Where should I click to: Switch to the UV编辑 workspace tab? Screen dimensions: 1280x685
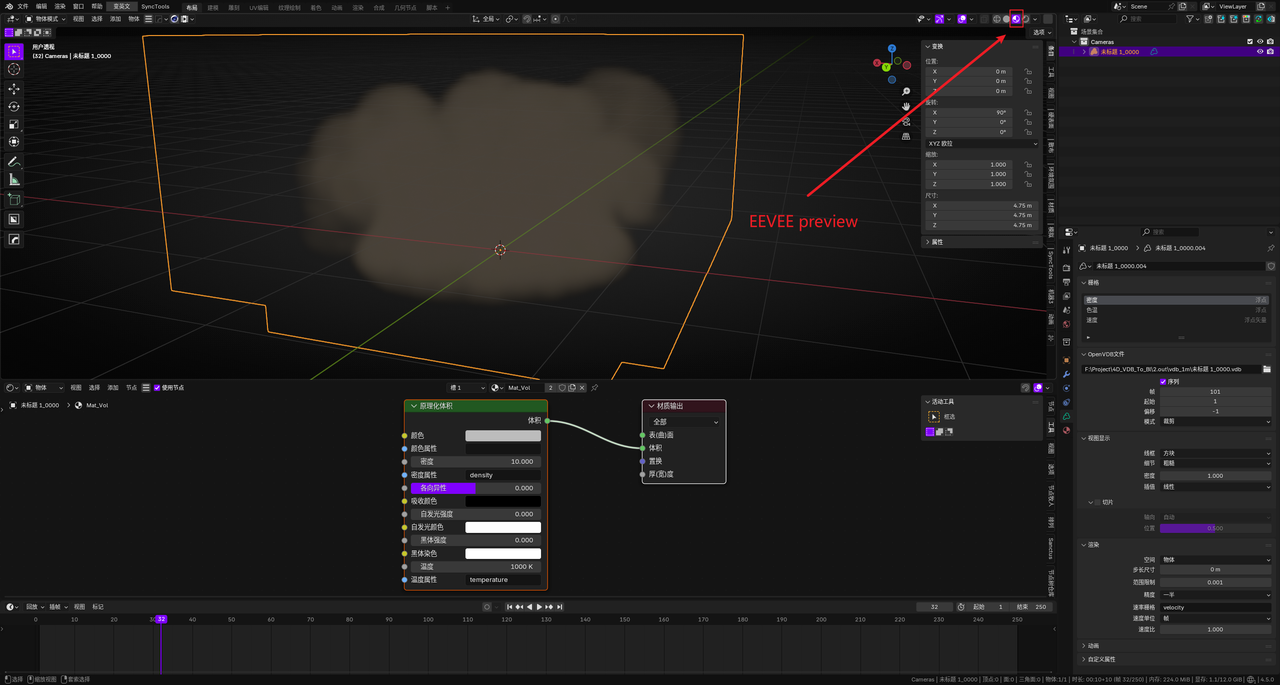click(258, 7)
